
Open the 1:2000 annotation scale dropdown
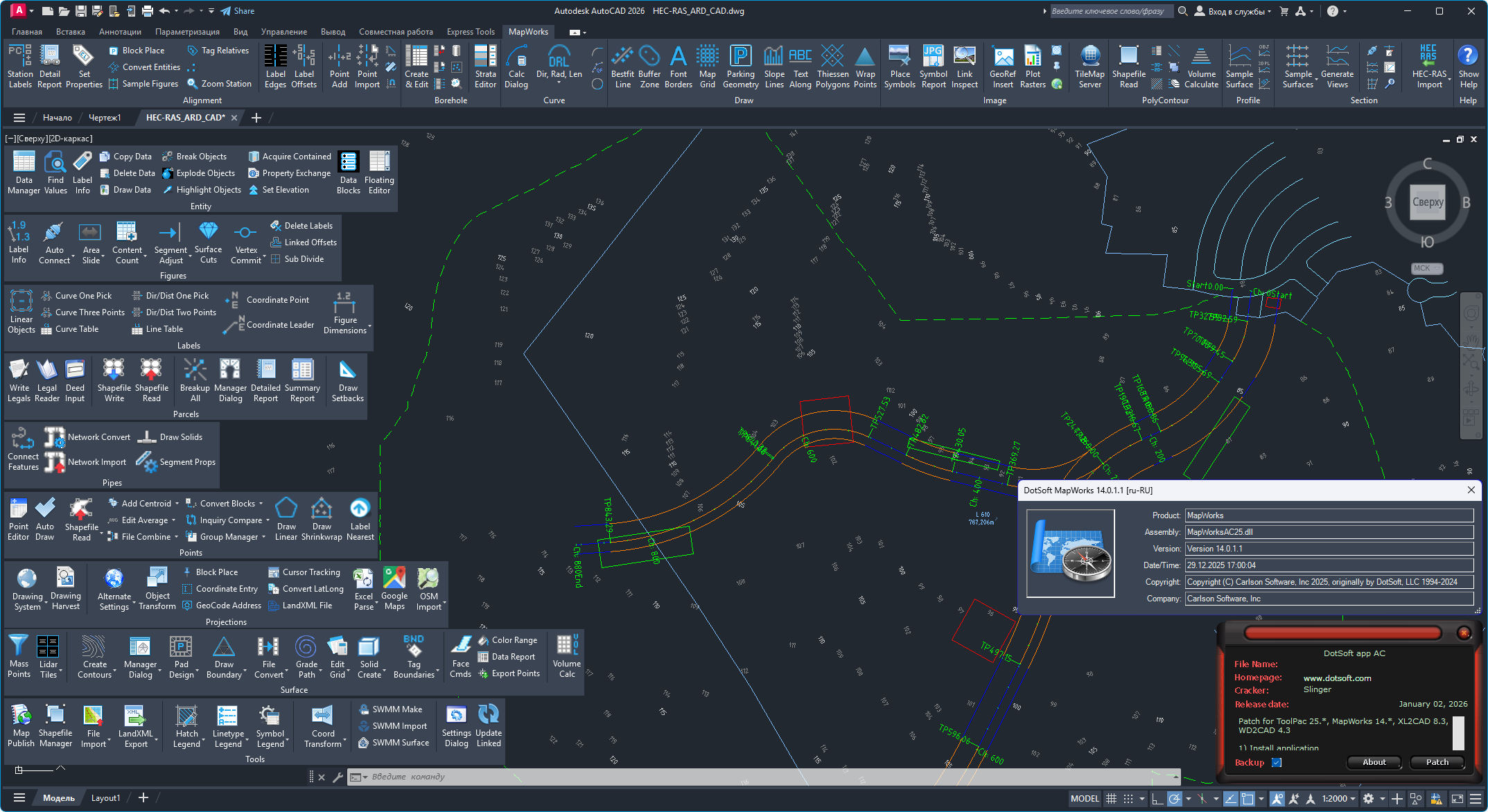pos(1338,798)
